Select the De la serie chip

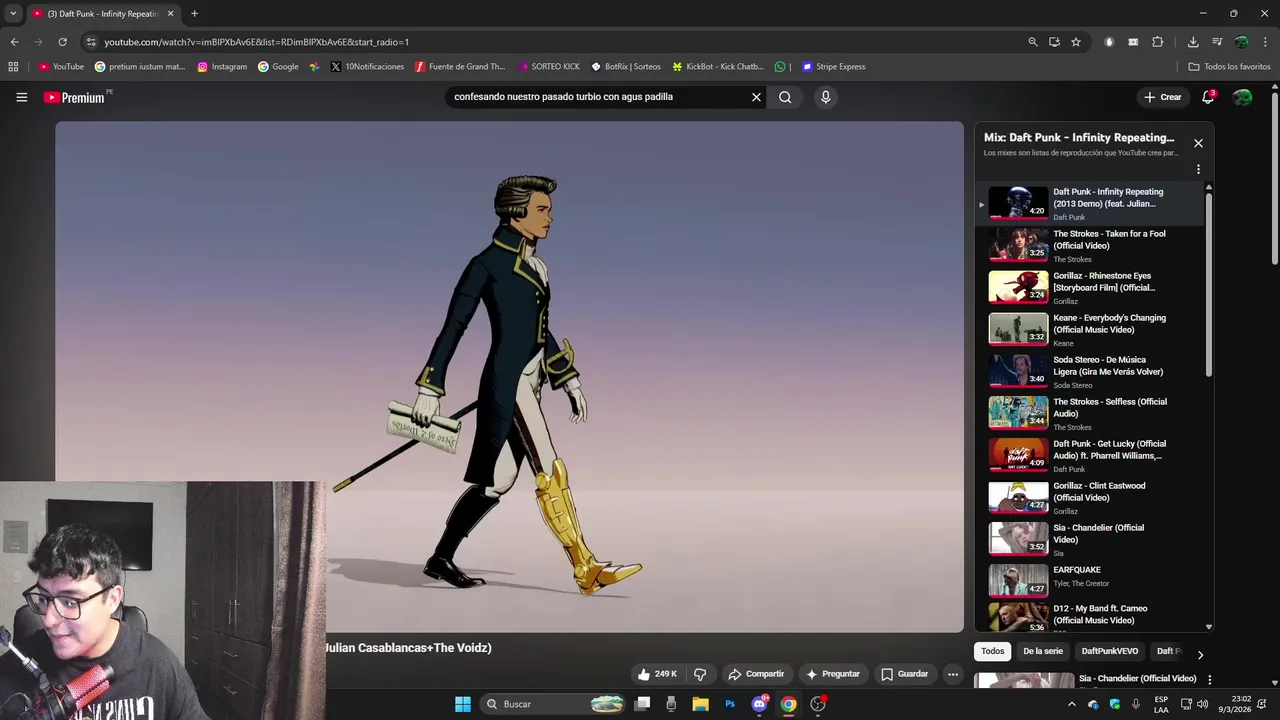pyautogui.click(x=1043, y=651)
